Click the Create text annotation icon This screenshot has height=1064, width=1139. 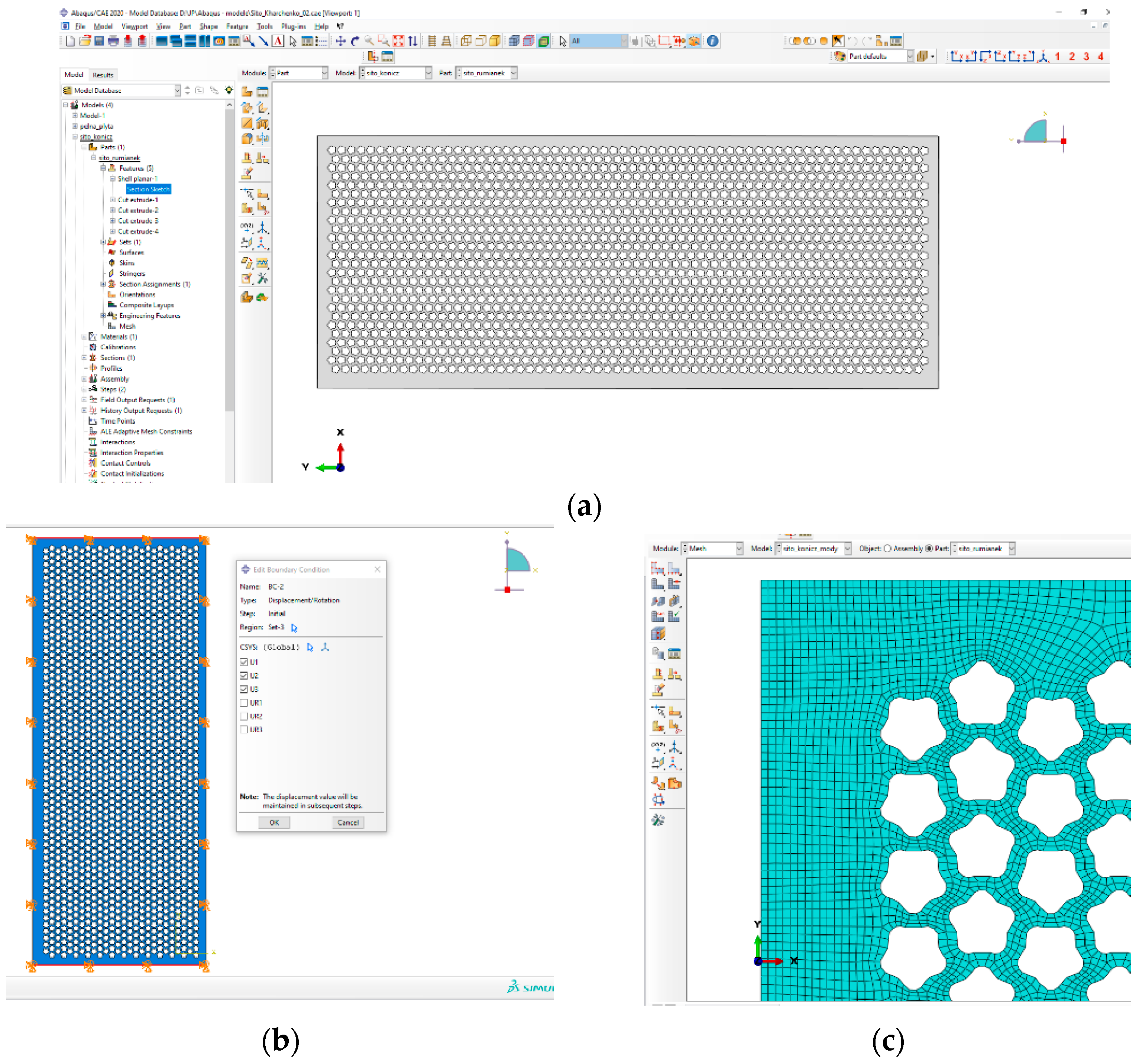[x=278, y=41]
